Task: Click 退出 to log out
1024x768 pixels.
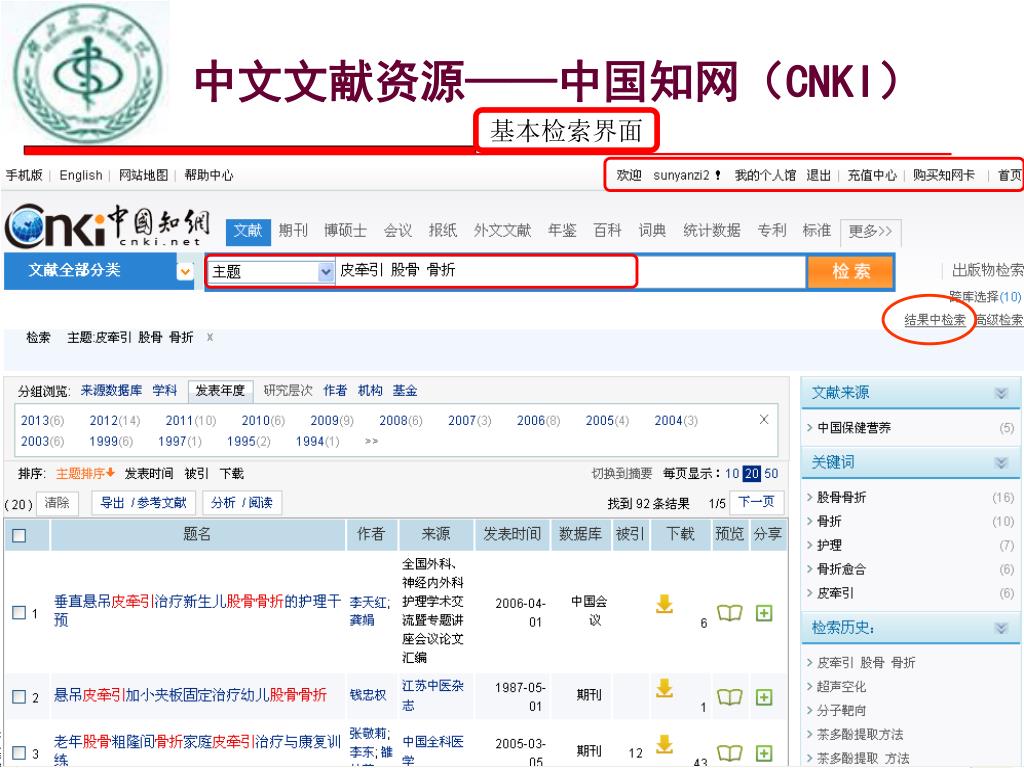Action: tap(818, 175)
